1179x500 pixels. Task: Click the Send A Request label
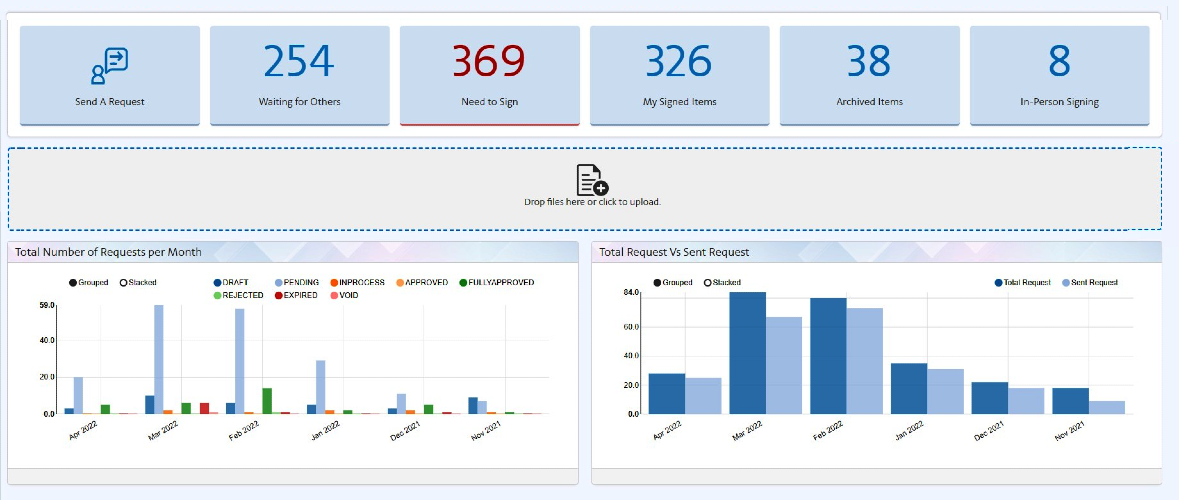[x=110, y=102]
